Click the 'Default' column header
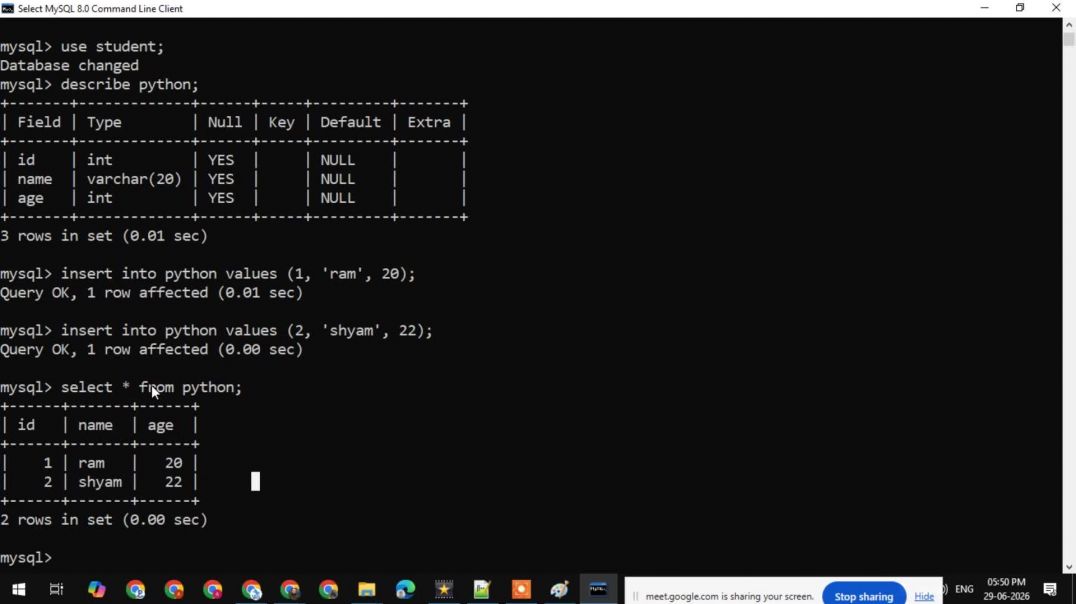Image resolution: width=1076 pixels, height=604 pixels. (x=350, y=122)
